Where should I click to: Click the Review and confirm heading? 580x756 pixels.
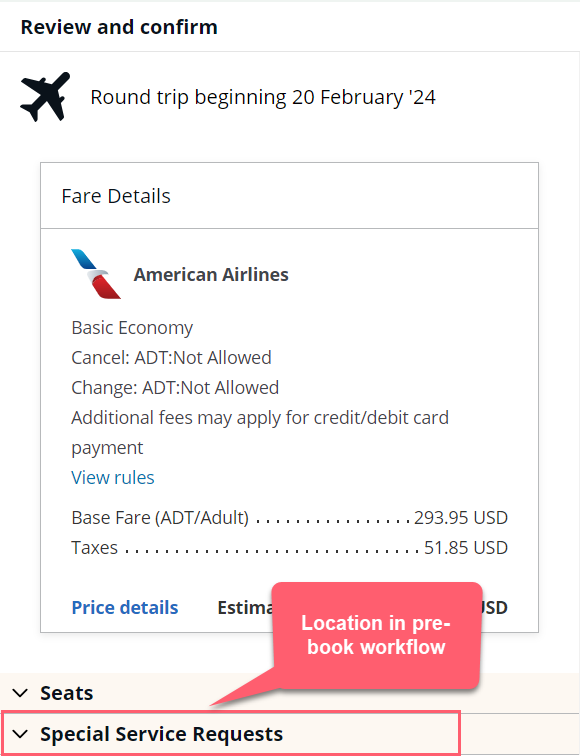tap(119, 27)
